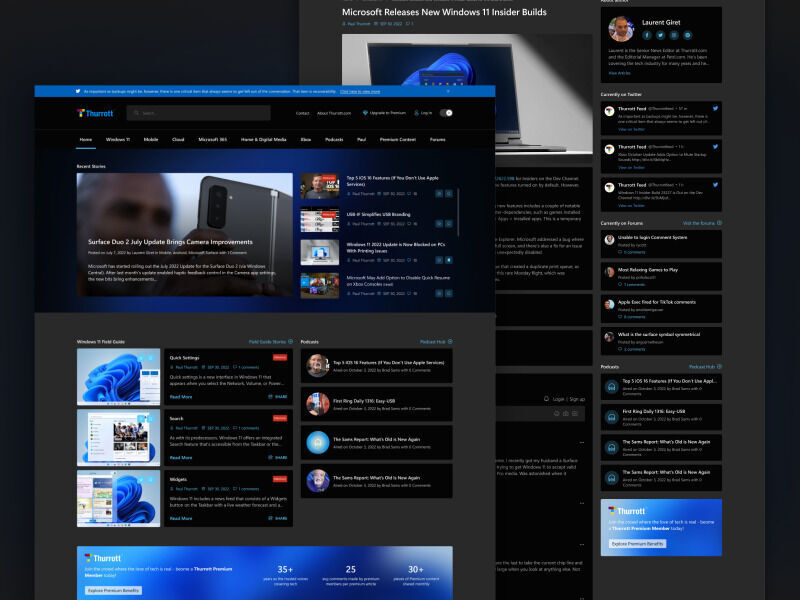Open Laurent Giret's Facebook profile icon

tap(647, 35)
